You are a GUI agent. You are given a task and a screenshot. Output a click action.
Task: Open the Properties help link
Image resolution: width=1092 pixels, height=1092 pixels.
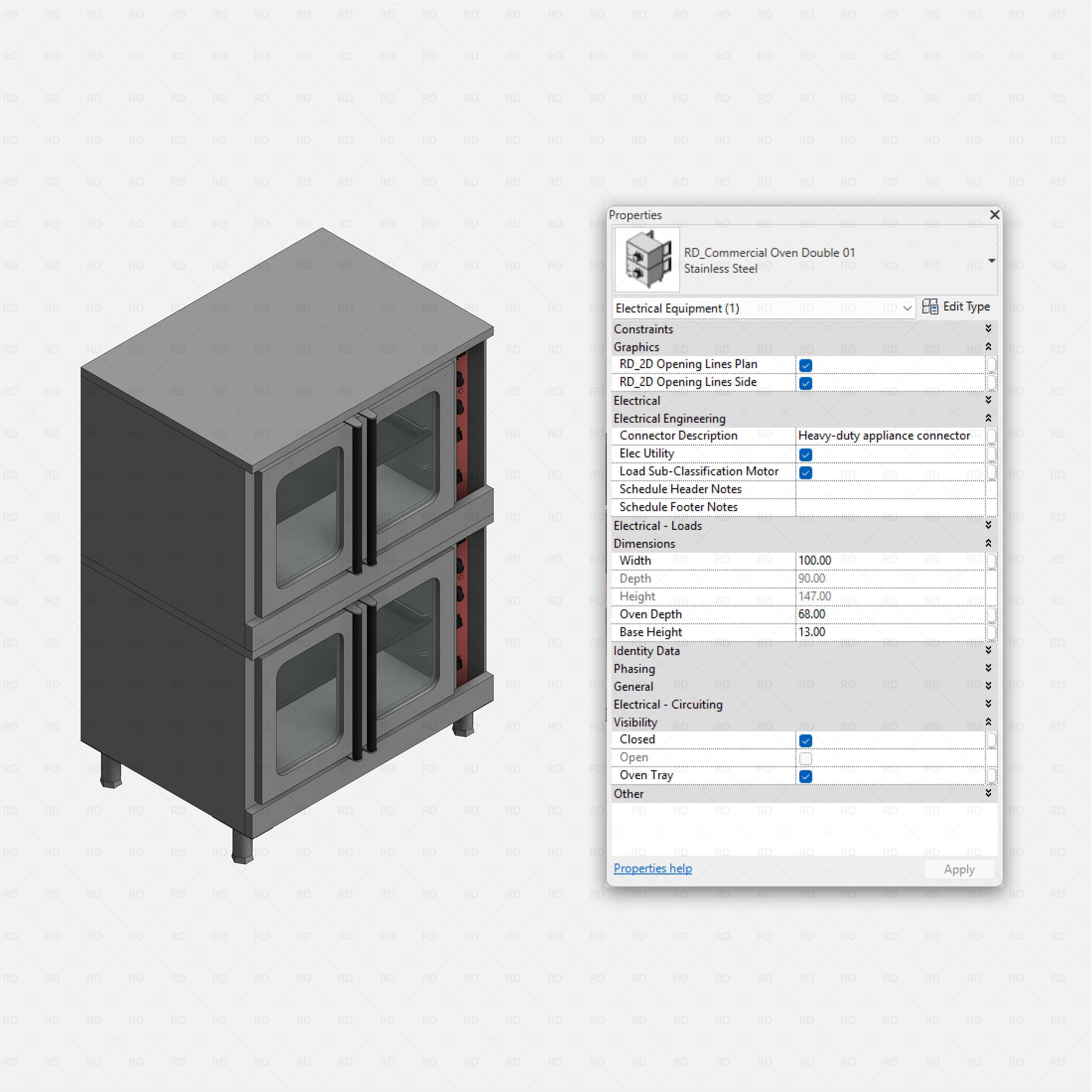(652, 868)
